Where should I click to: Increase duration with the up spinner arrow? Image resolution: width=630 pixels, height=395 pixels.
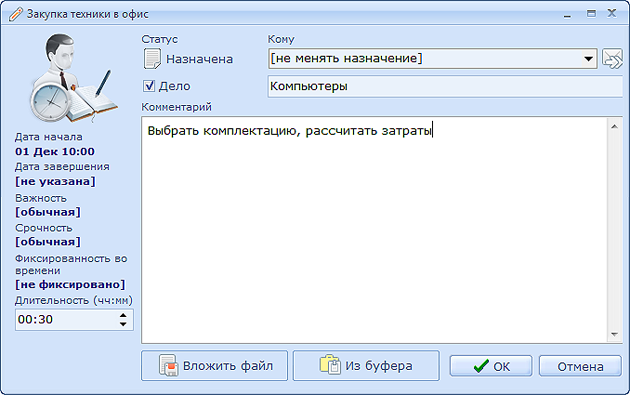pyautogui.click(x=123, y=315)
